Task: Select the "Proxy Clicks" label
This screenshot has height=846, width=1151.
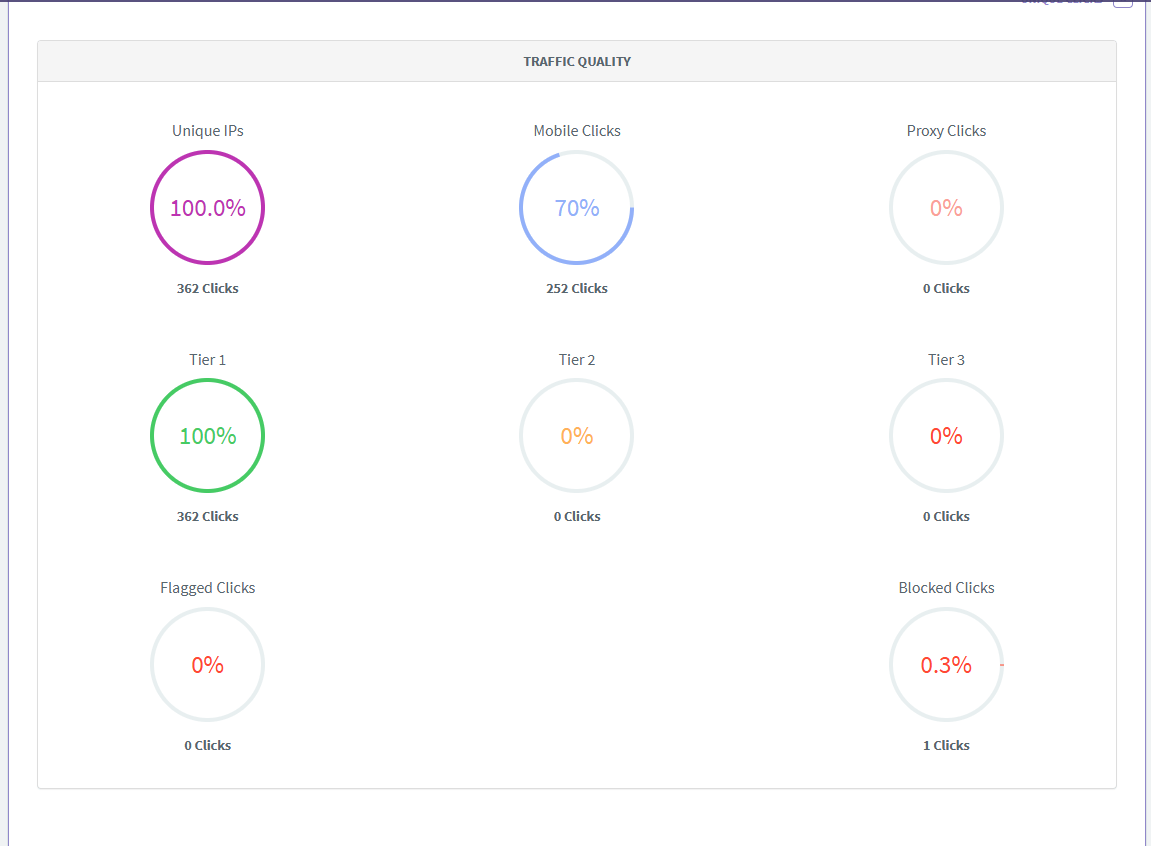Action: (x=946, y=131)
